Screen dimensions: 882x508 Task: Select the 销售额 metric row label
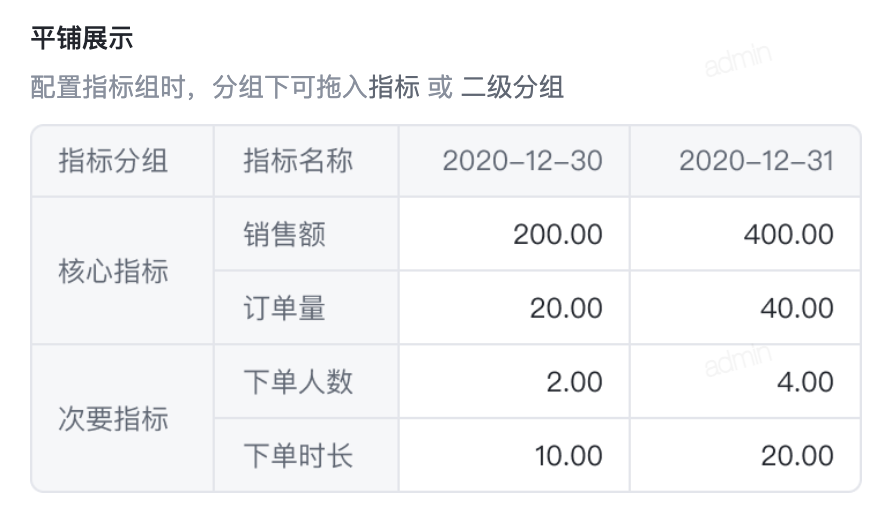point(306,234)
